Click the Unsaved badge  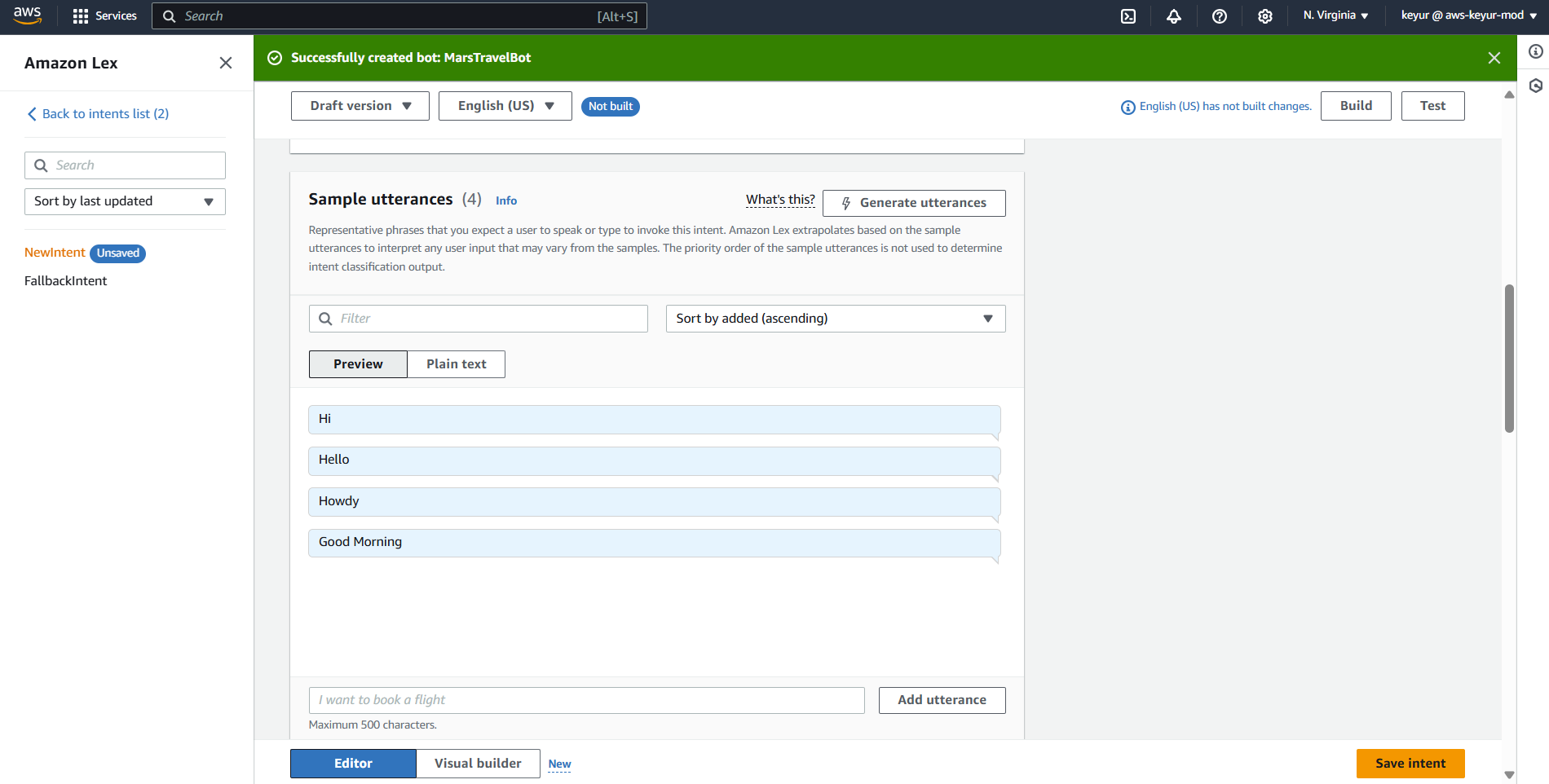118,253
